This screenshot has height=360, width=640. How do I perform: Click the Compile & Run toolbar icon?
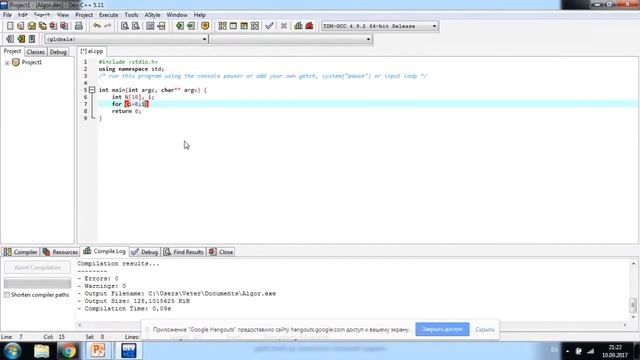point(244,26)
